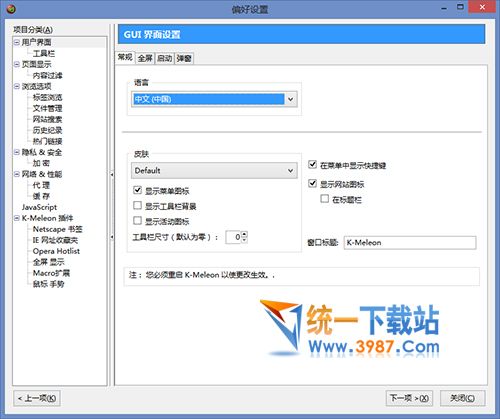Screen dimensions: 500x419
Task: Select 历史纪录 in category tree
Action: 48,130
